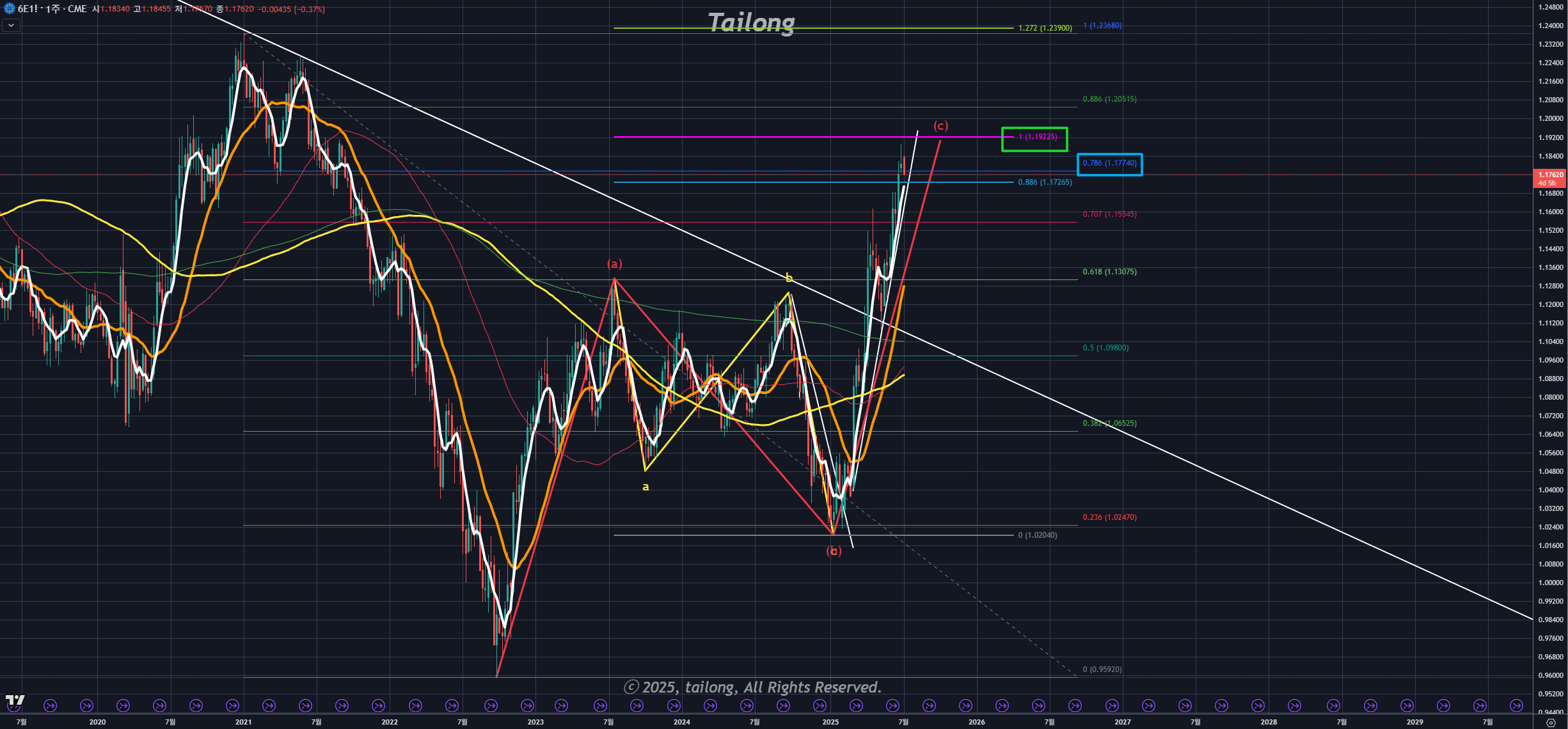This screenshot has width=1568, height=729.
Task: Click rollover marker just left of 2026 gridline
Action: (x=965, y=705)
